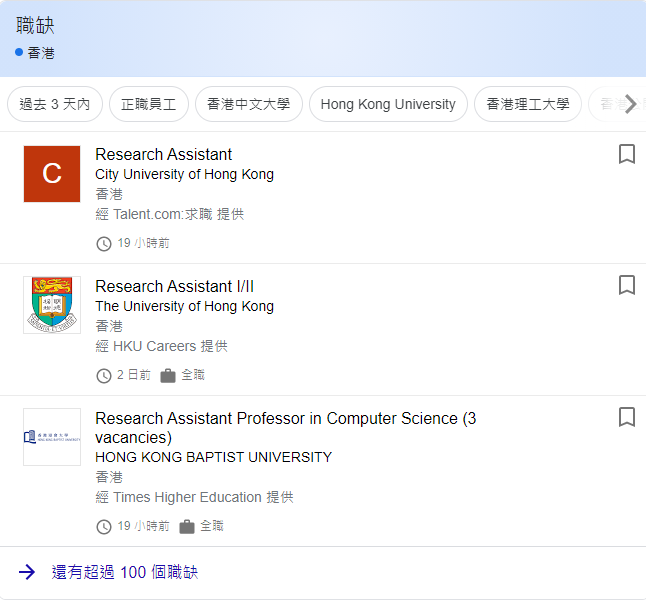Click the University of Hong Kong crest logo
Screen dimensions: 646x601
point(52,305)
